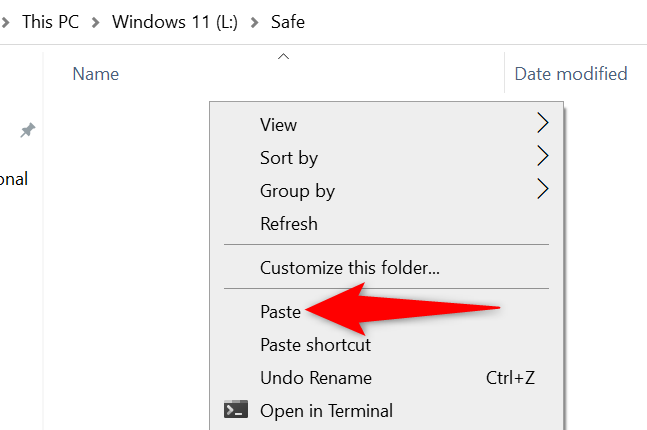
Task: Select the Paste shortcut option
Action: tap(315, 344)
